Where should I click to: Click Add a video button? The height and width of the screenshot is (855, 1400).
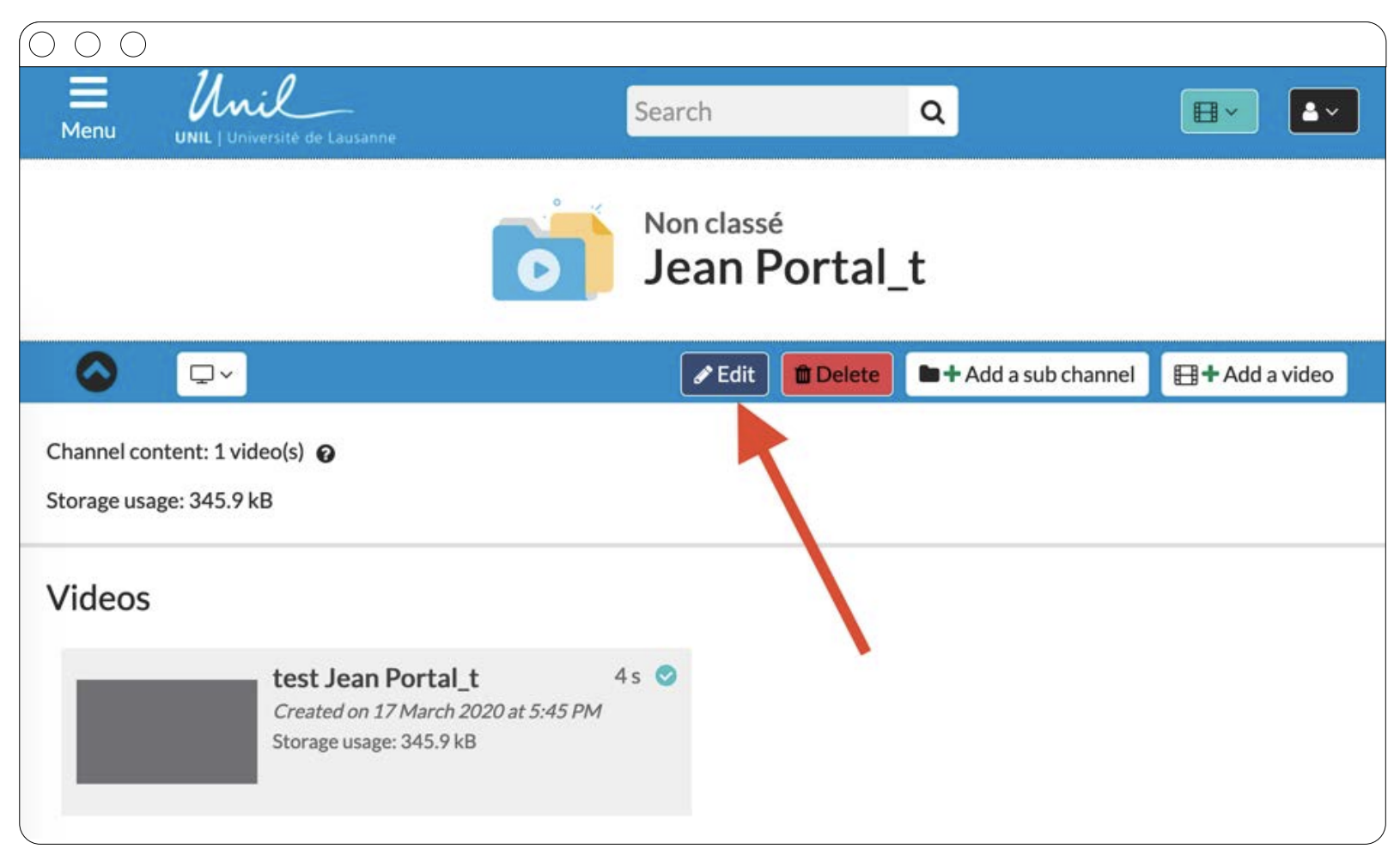pyautogui.click(x=1253, y=374)
